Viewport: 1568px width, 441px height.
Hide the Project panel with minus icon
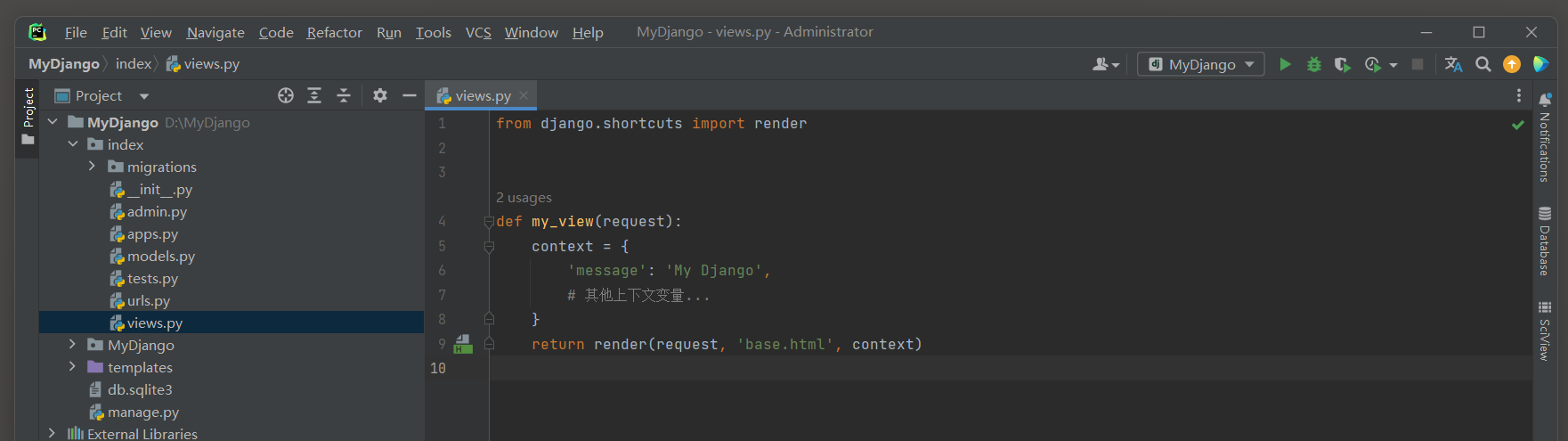410,95
